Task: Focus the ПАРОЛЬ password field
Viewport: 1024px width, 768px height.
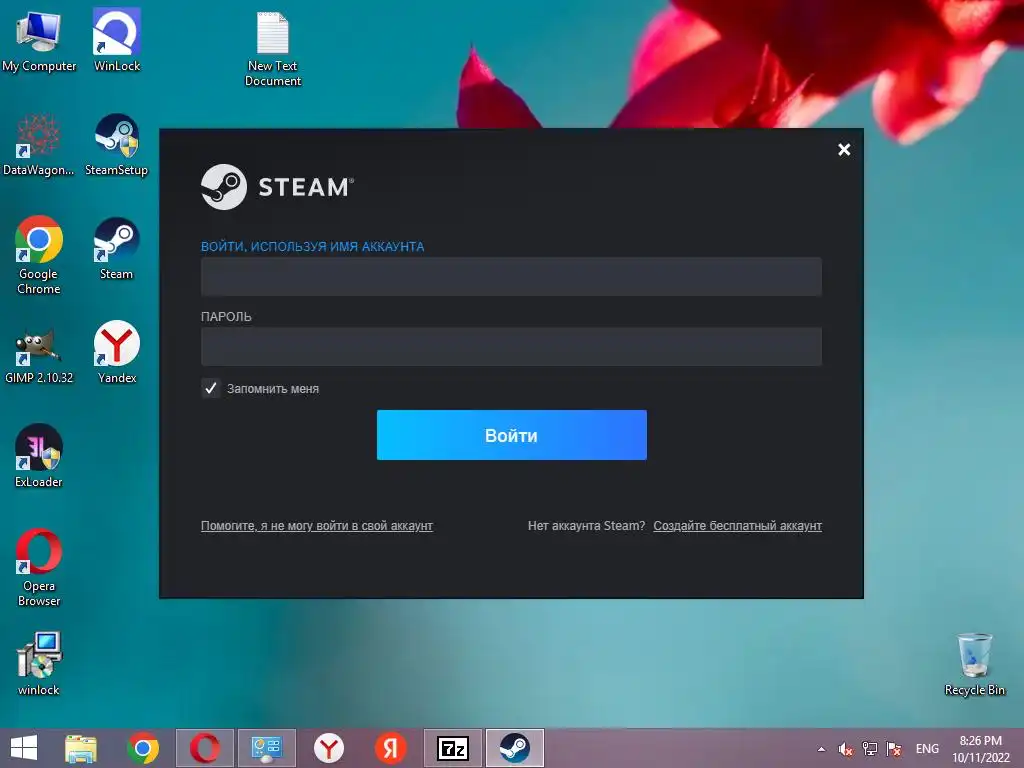Action: pyautogui.click(x=511, y=346)
